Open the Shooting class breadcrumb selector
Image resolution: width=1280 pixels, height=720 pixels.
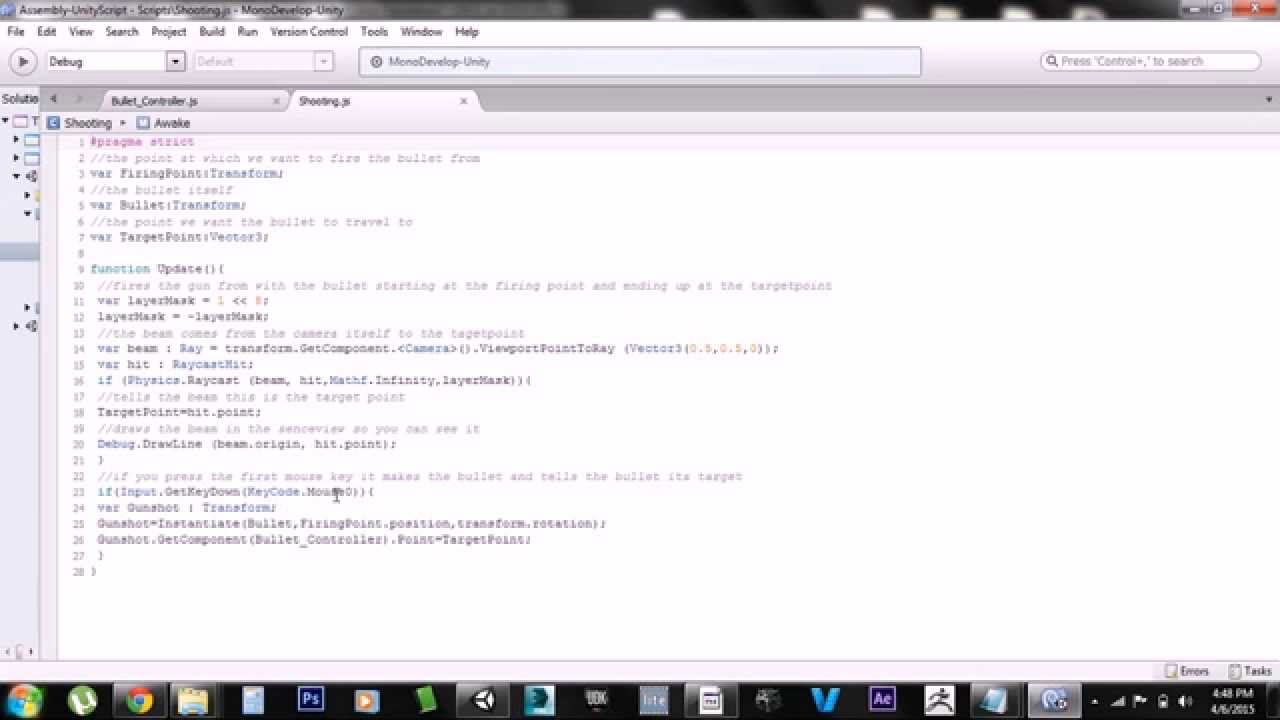[80, 123]
